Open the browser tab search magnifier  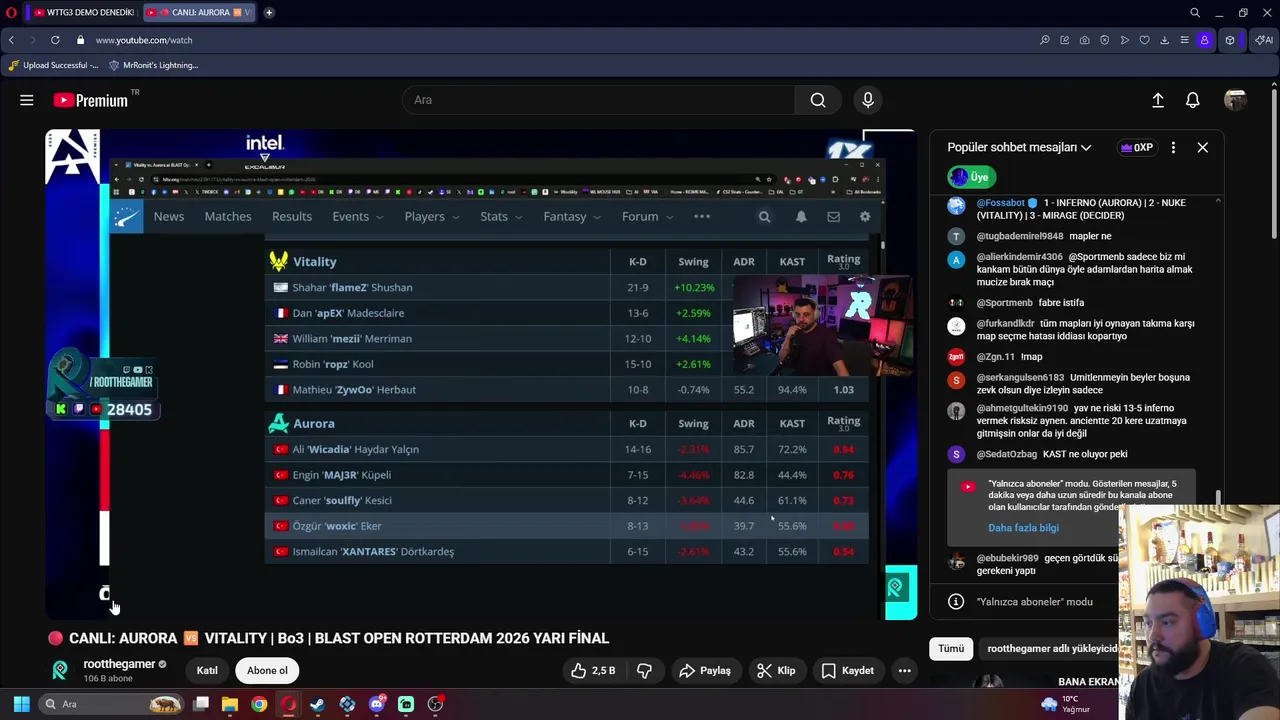(1195, 12)
